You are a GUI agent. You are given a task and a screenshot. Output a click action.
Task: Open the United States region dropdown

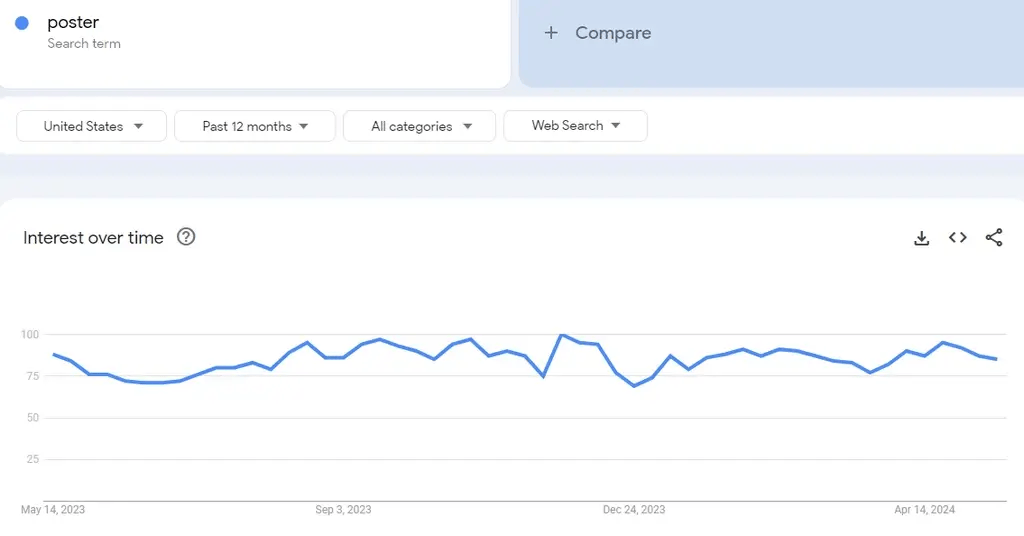(91, 126)
